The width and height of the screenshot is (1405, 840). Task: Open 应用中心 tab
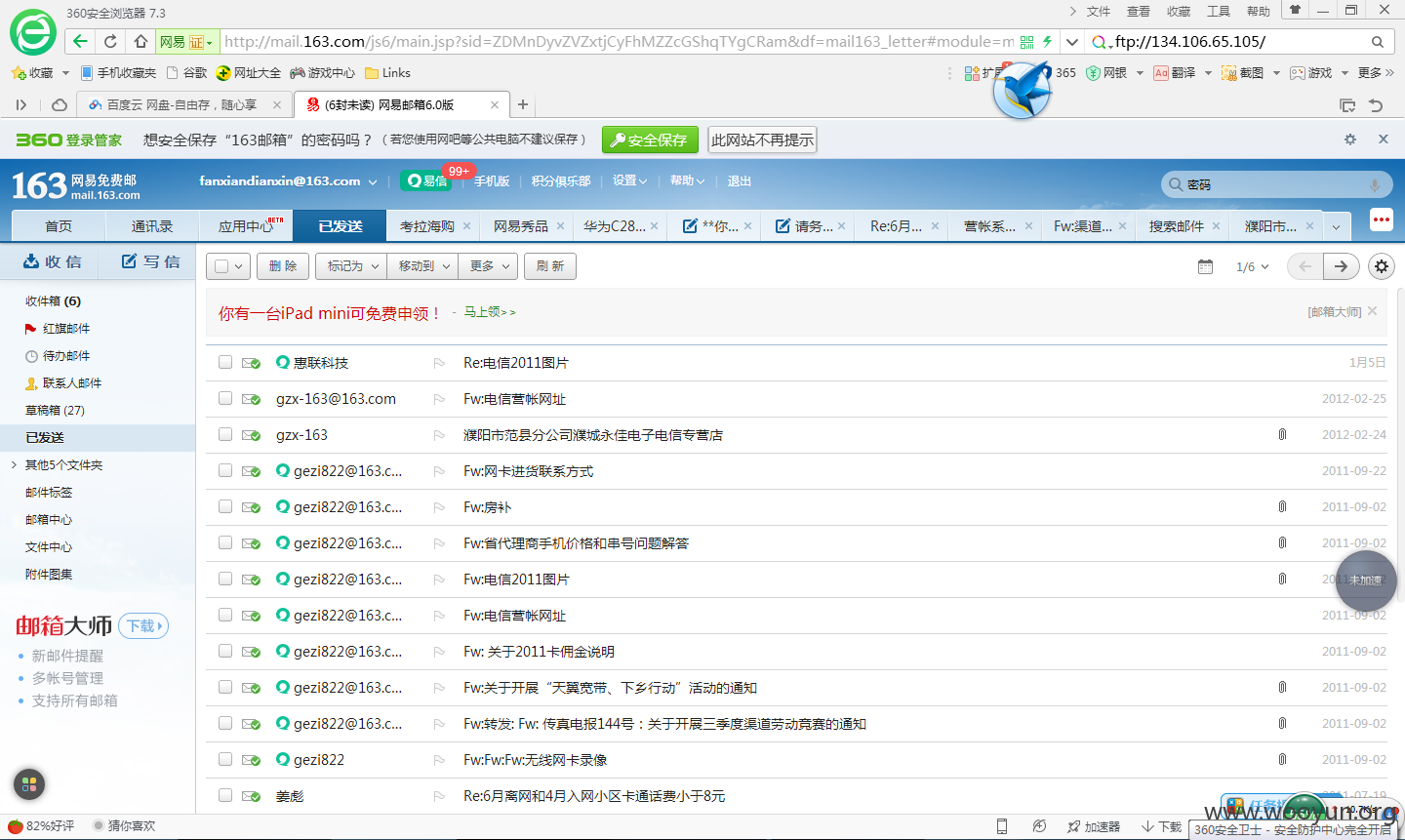click(246, 226)
